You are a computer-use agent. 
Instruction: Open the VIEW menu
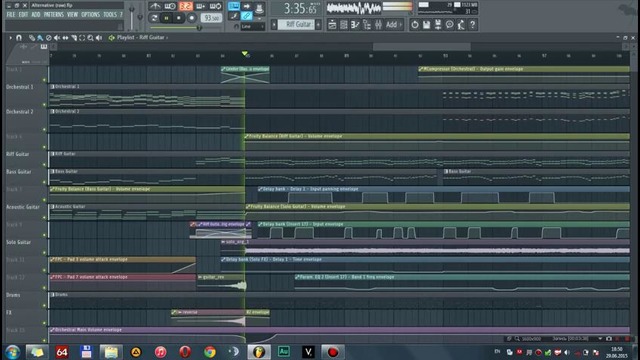[72, 15]
